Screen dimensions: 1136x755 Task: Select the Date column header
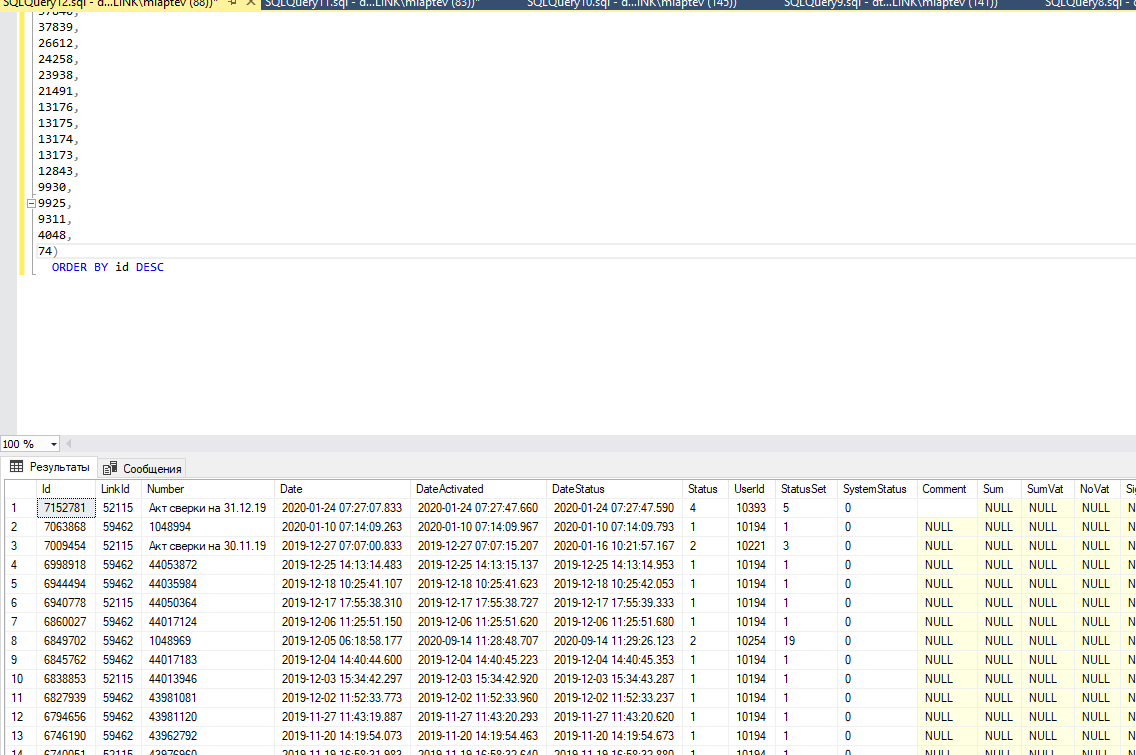tap(343, 489)
